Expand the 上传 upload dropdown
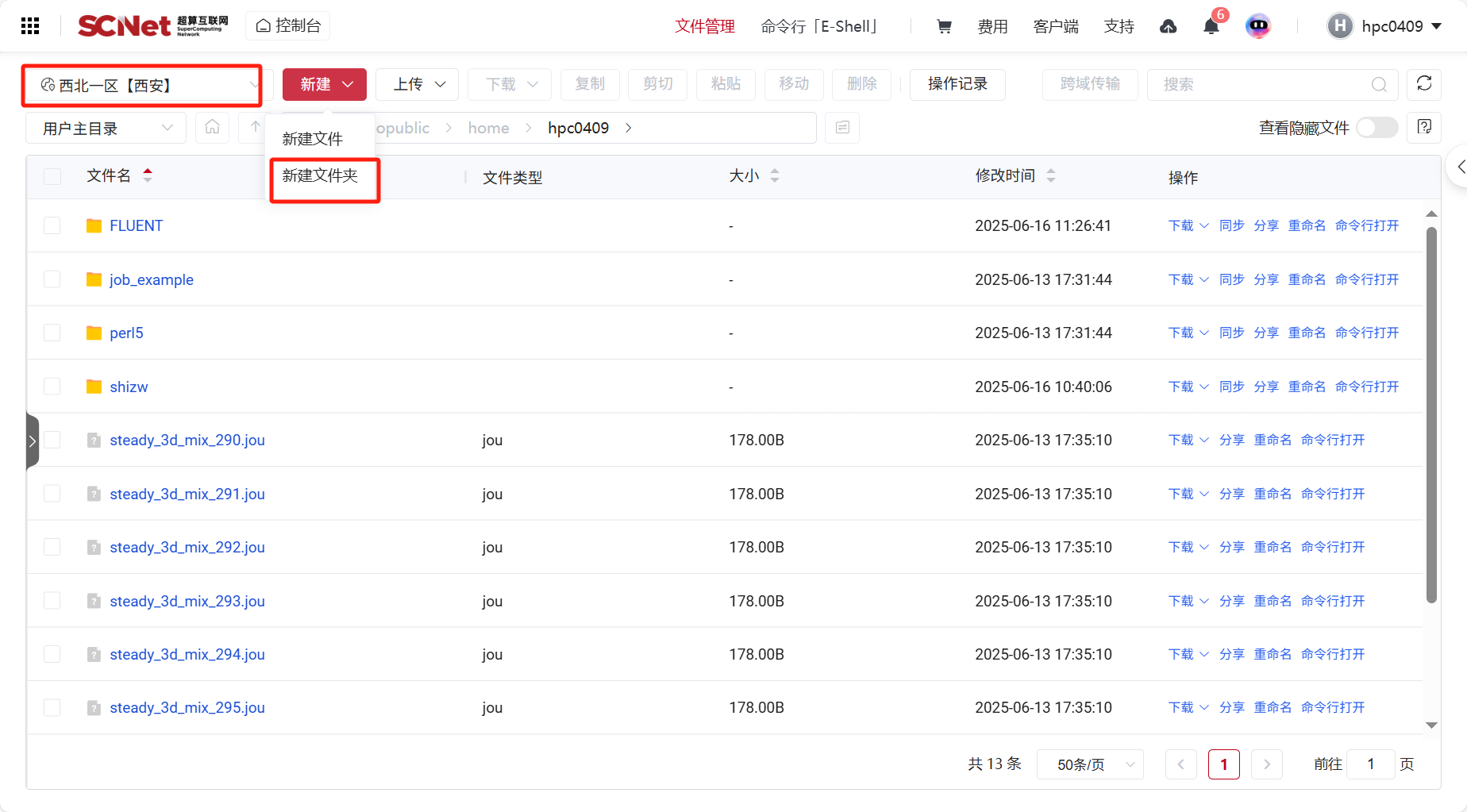The width and height of the screenshot is (1467, 812). pos(417,84)
